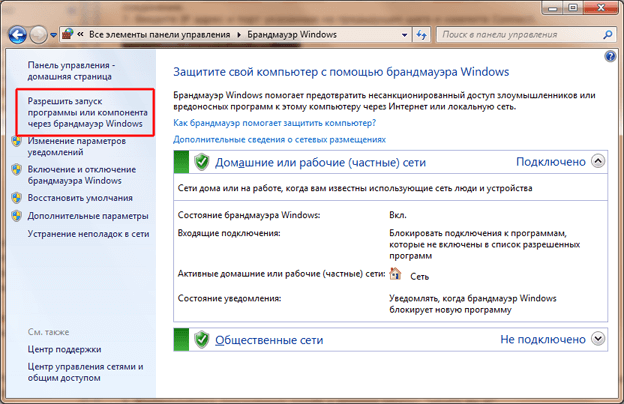Expand the public networks section
The width and height of the screenshot is (624, 404).
pyautogui.click(x=598, y=339)
